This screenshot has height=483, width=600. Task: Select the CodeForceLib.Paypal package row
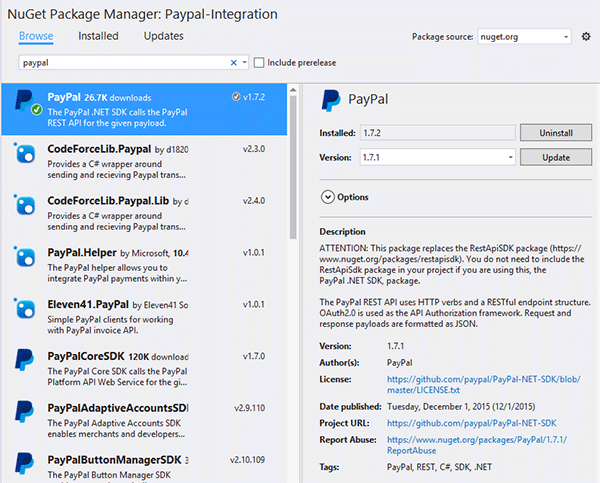pos(144,161)
